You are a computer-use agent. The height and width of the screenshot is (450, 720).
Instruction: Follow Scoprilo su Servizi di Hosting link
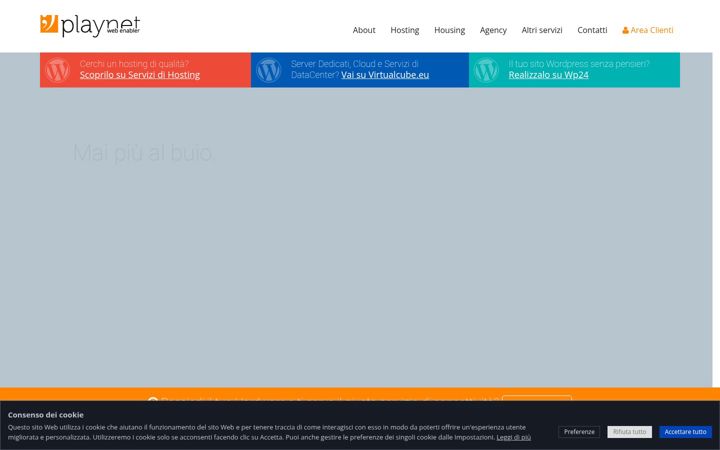[140, 75]
